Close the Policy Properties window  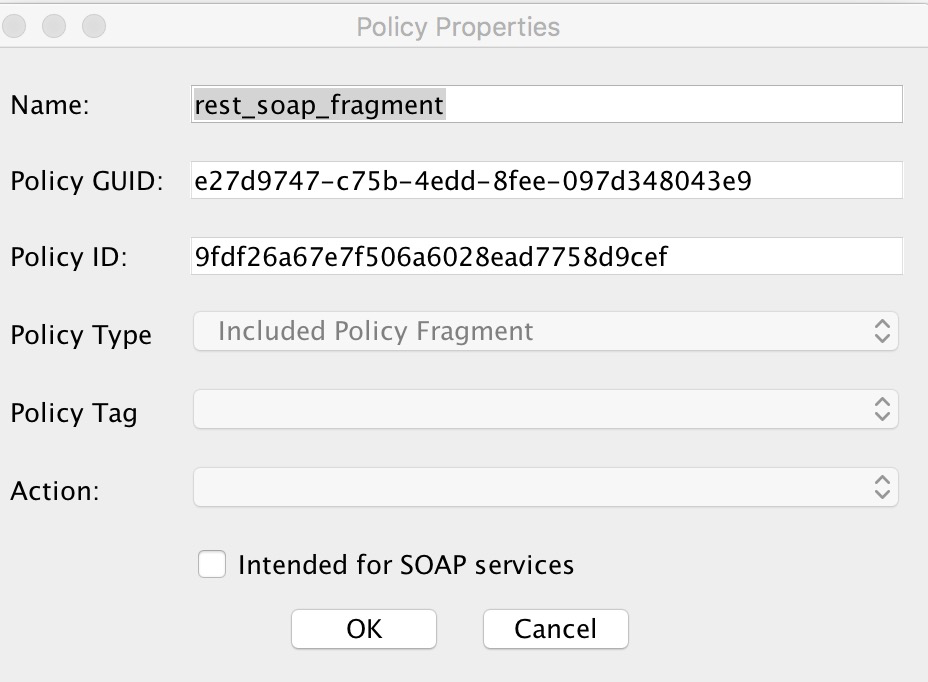coord(14,26)
